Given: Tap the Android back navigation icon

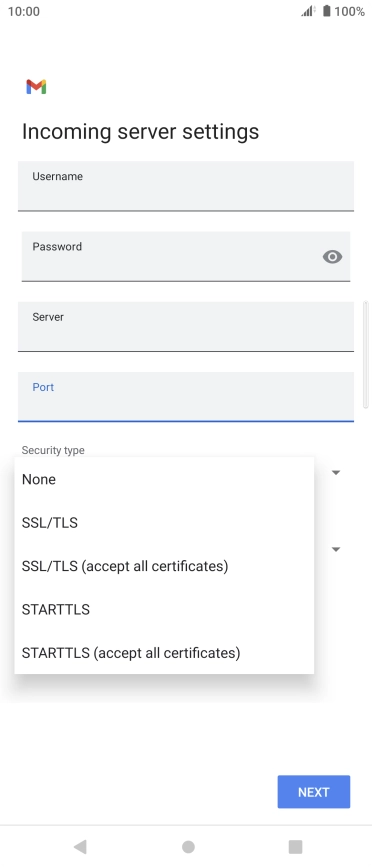Looking at the screenshot, I should pyautogui.click(x=80, y=846).
